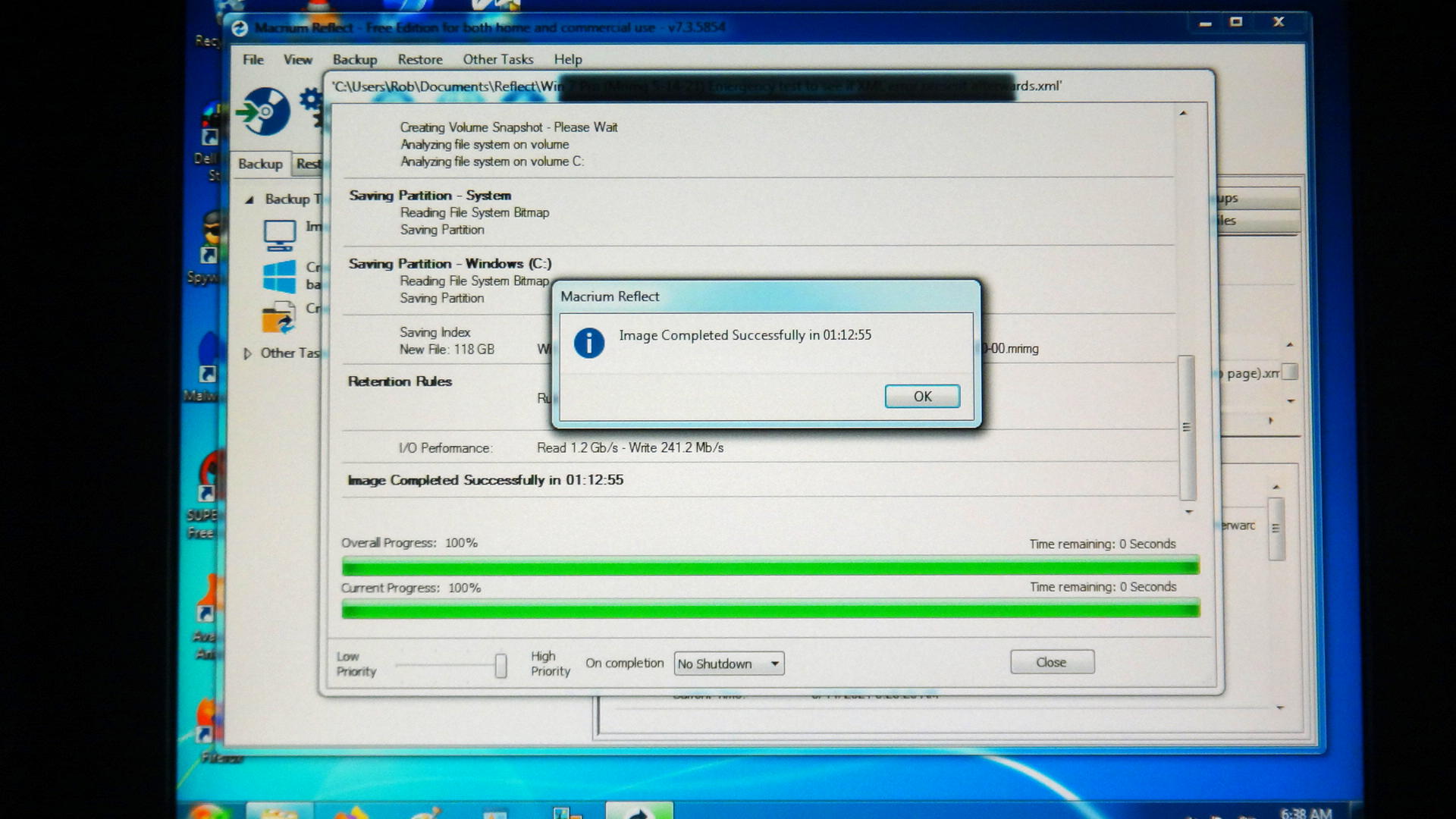Click the Overall Progress bar
The height and width of the screenshot is (819, 1456).
770,566
